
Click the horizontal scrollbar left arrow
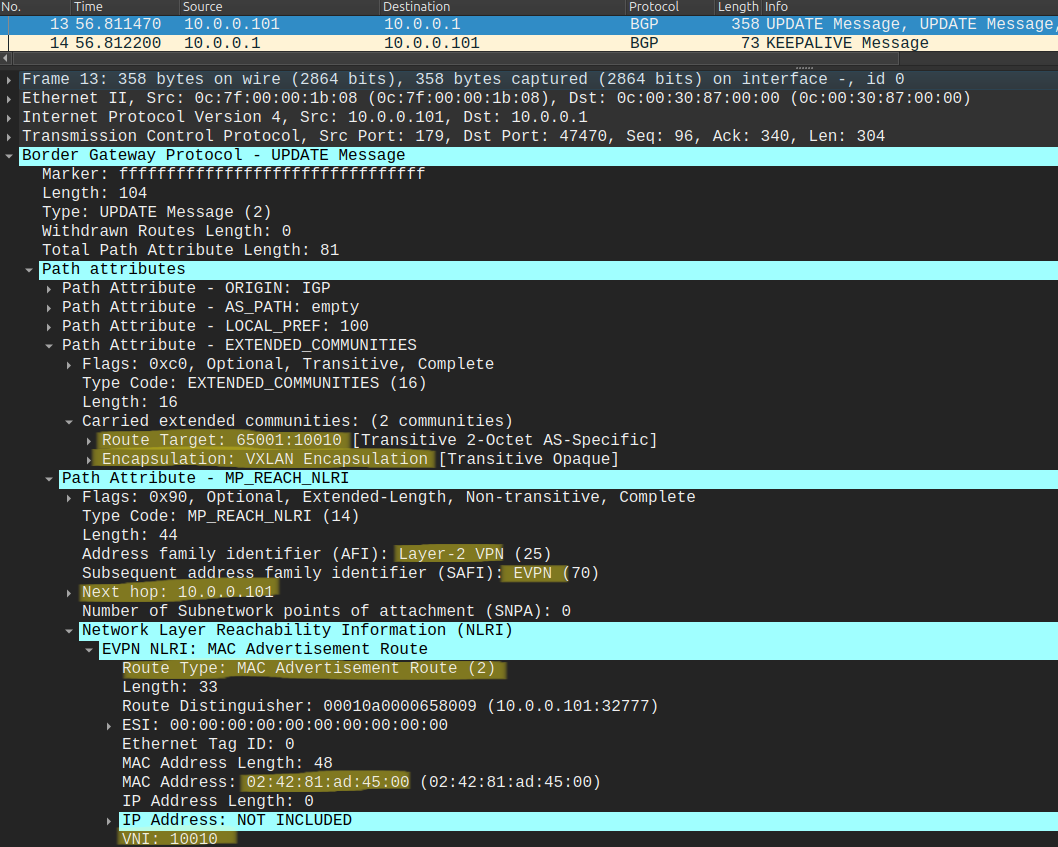(5, 58)
